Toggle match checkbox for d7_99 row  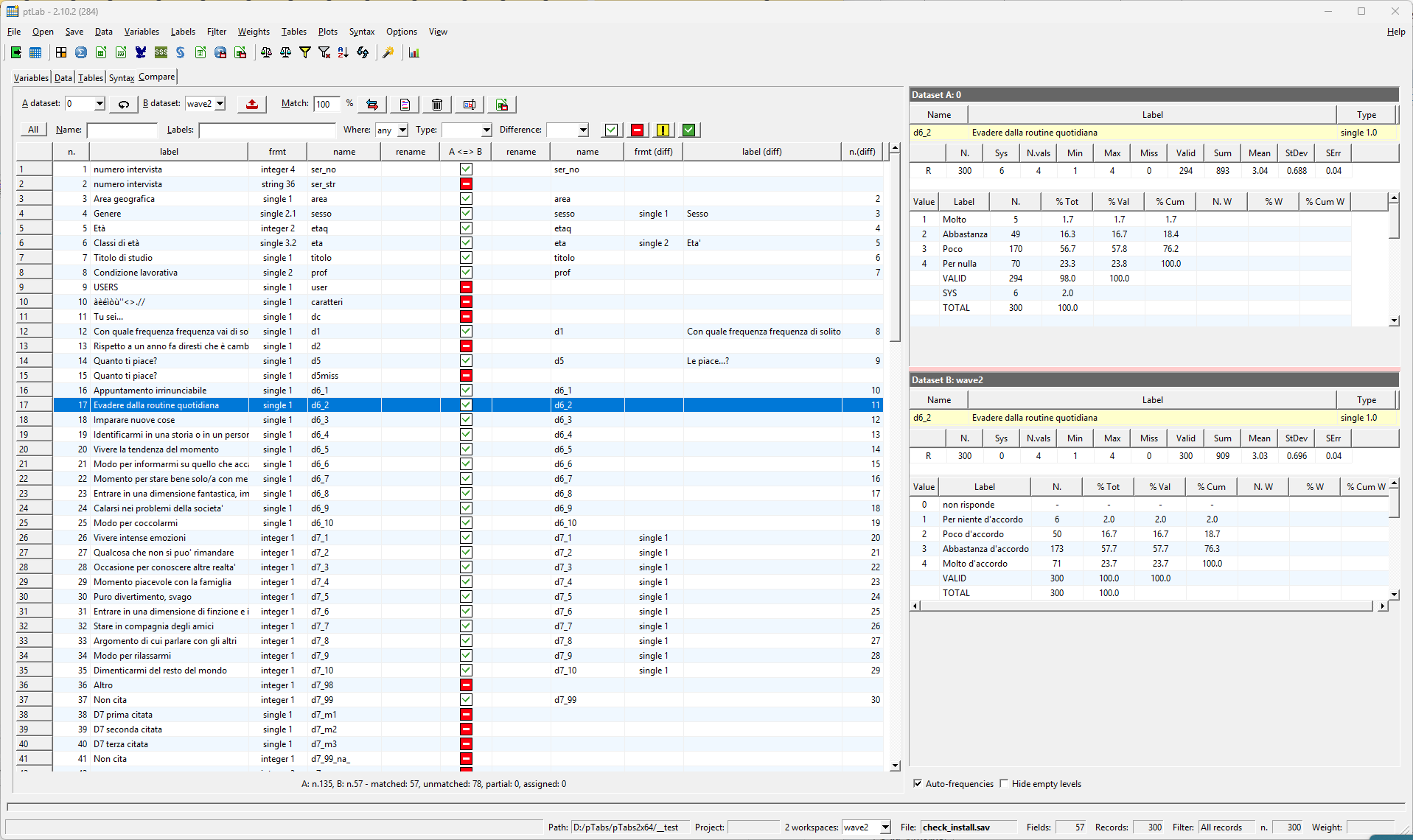[466, 699]
